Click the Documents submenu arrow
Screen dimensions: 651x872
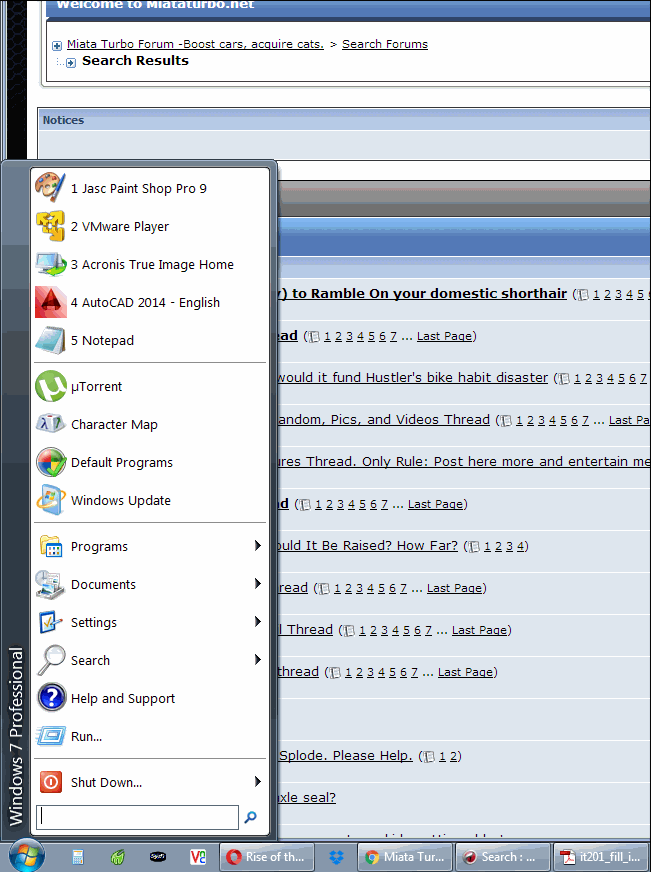tap(257, 583)
